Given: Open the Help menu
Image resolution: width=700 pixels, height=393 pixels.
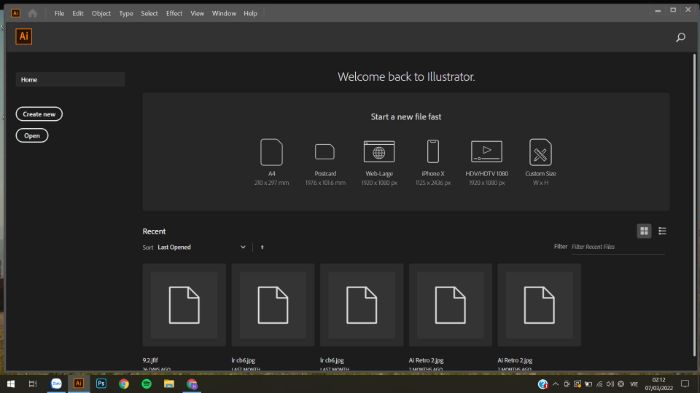Looking at the screenshot, I should pyautogui.click(x=250, y=13).
